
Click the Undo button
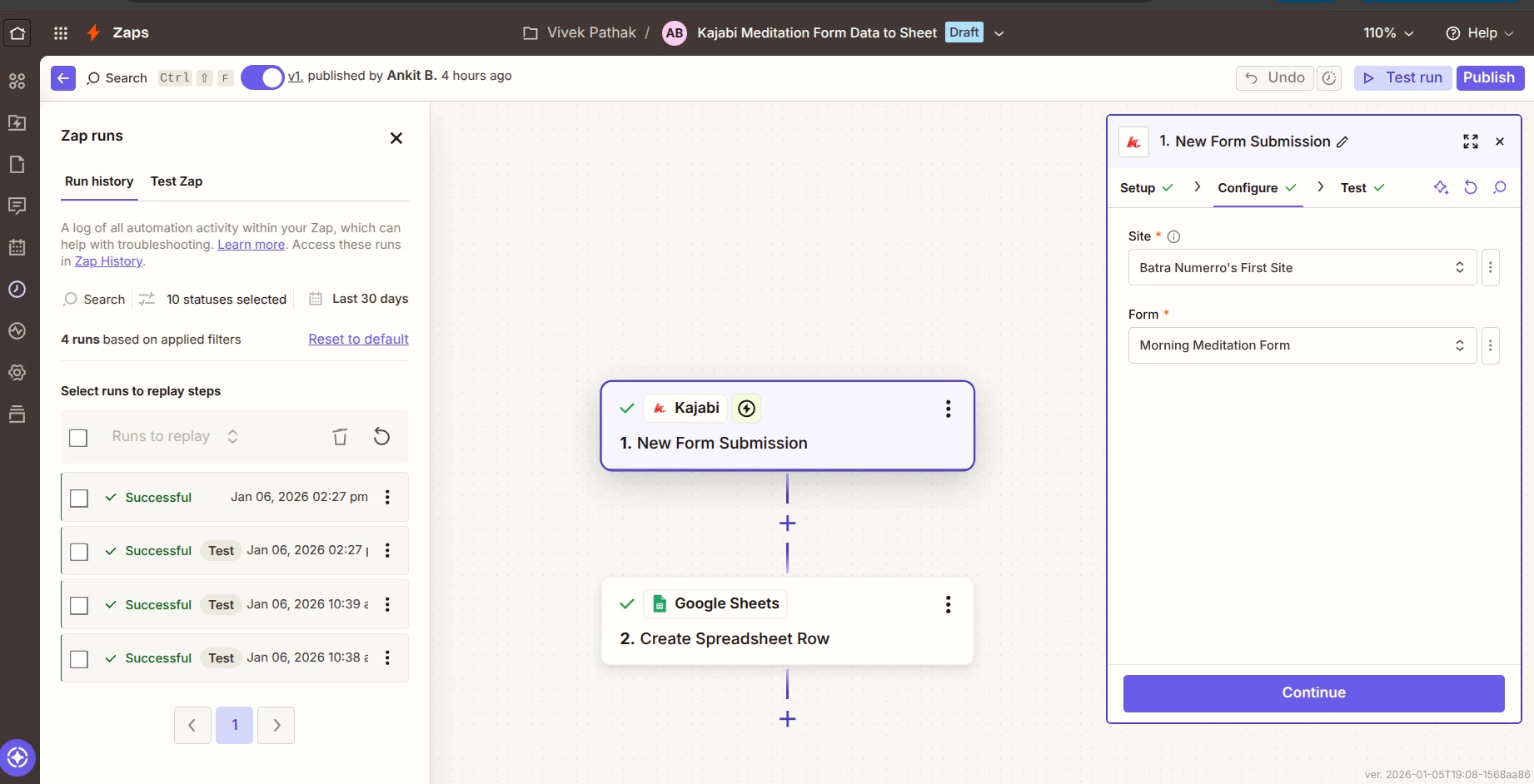1275,77
